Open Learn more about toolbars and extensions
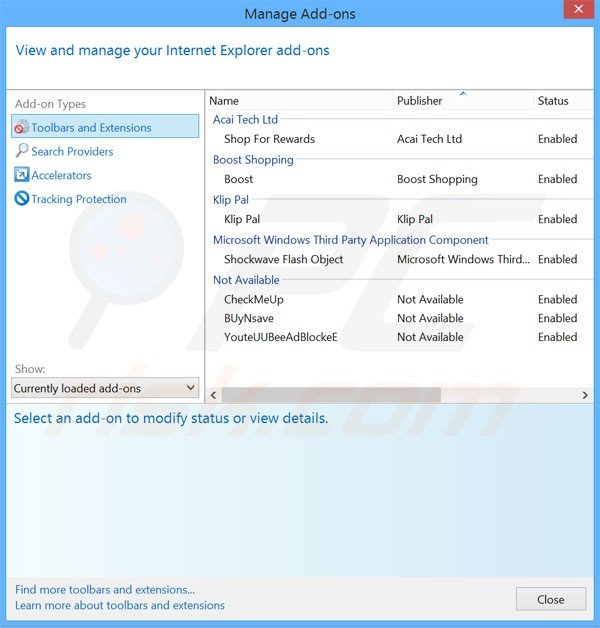 tap(120, 605)
